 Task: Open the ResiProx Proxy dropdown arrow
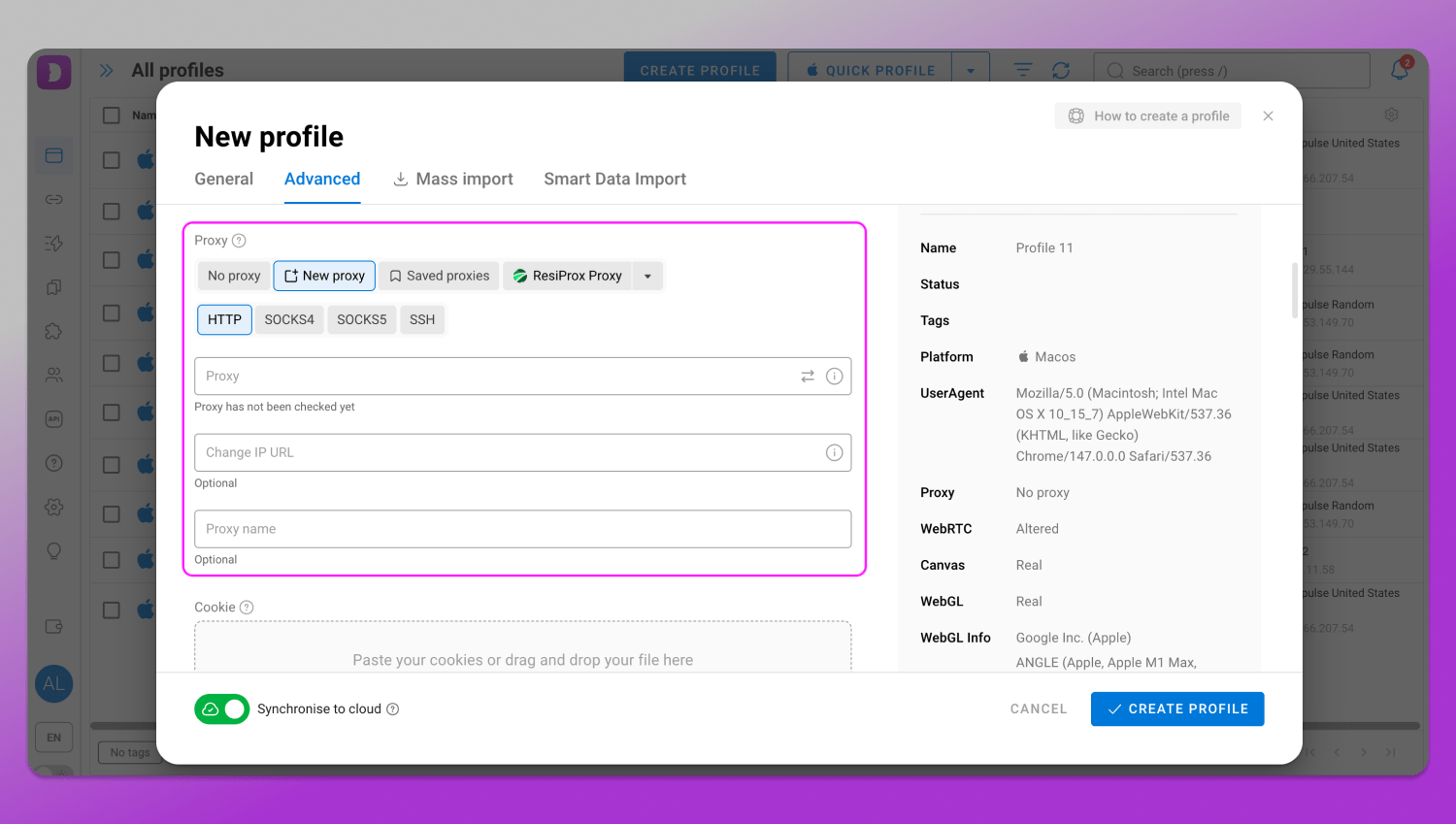point(647,276)
